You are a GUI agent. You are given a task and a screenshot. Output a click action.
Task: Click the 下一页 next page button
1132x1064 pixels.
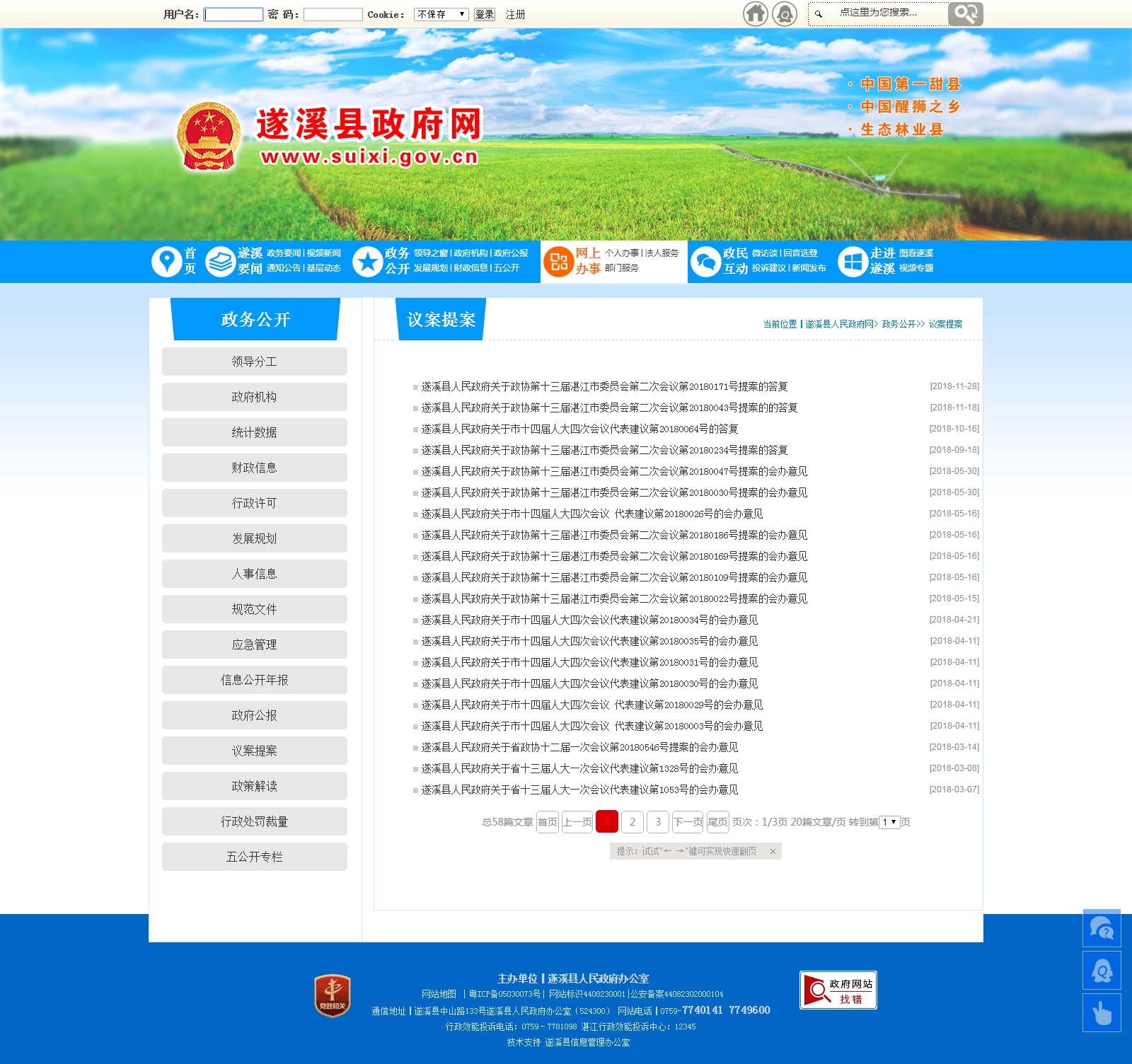pyautogui.click(x=687, y=821)
